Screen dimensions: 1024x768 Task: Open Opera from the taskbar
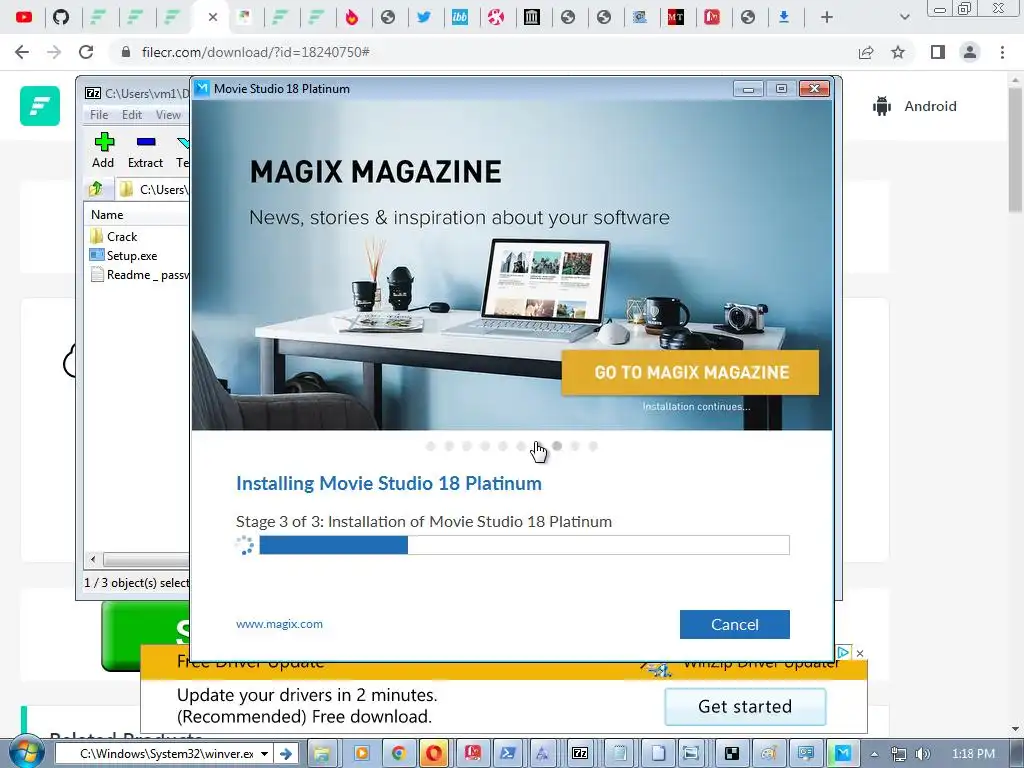pos(434,754)
